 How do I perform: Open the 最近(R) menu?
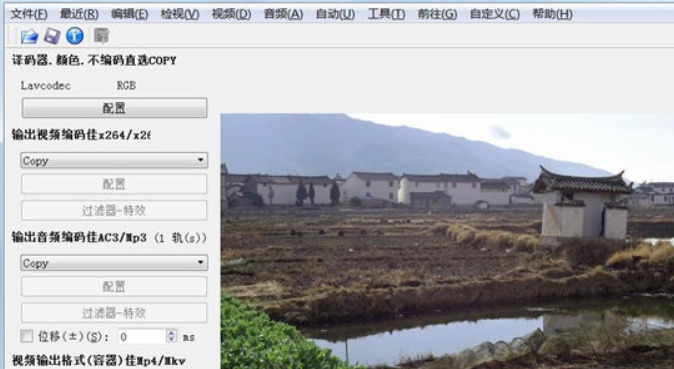click(x=79, y=14)
